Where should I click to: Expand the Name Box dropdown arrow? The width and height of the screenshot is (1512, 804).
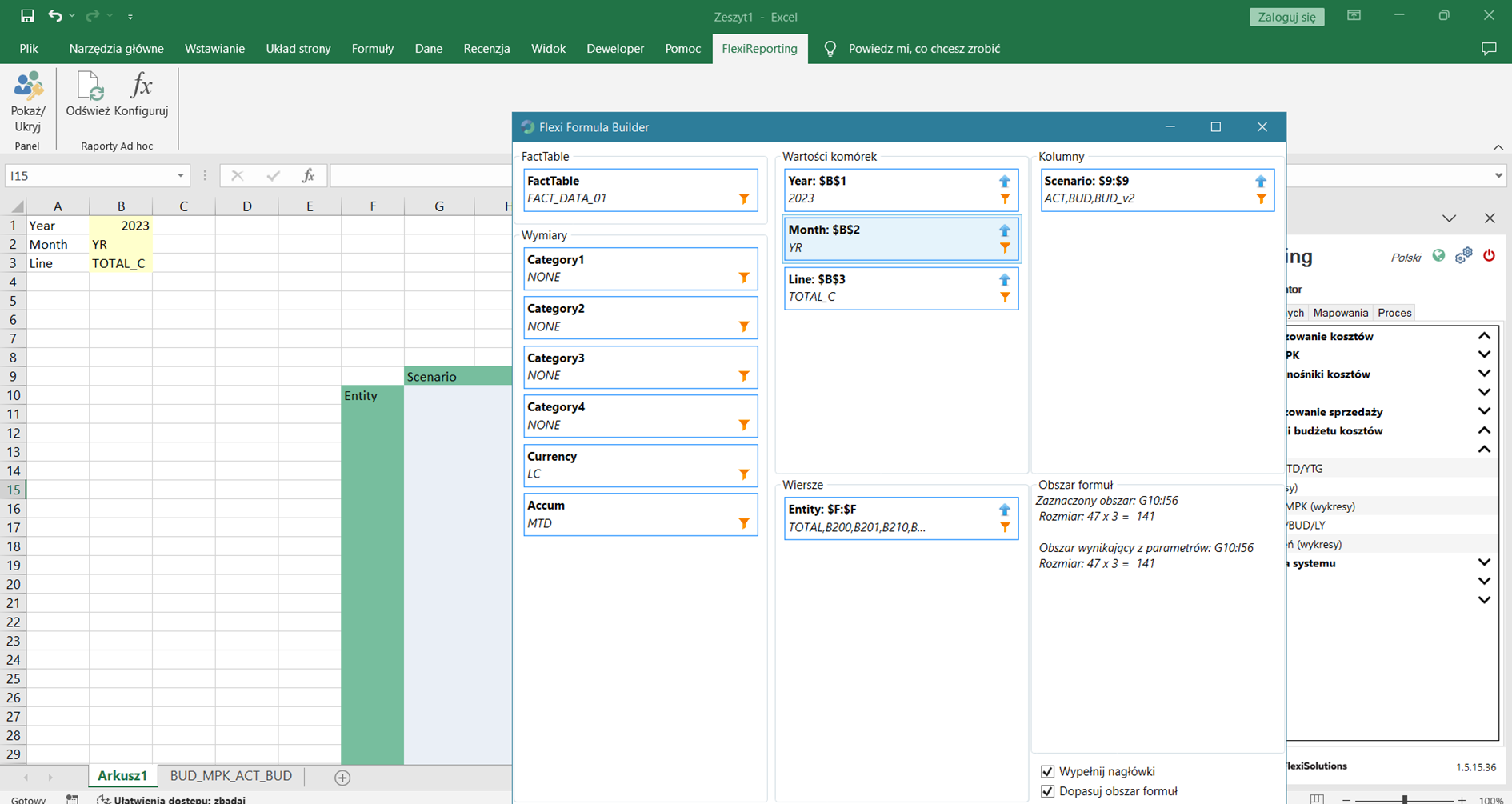tap(181, 176)
